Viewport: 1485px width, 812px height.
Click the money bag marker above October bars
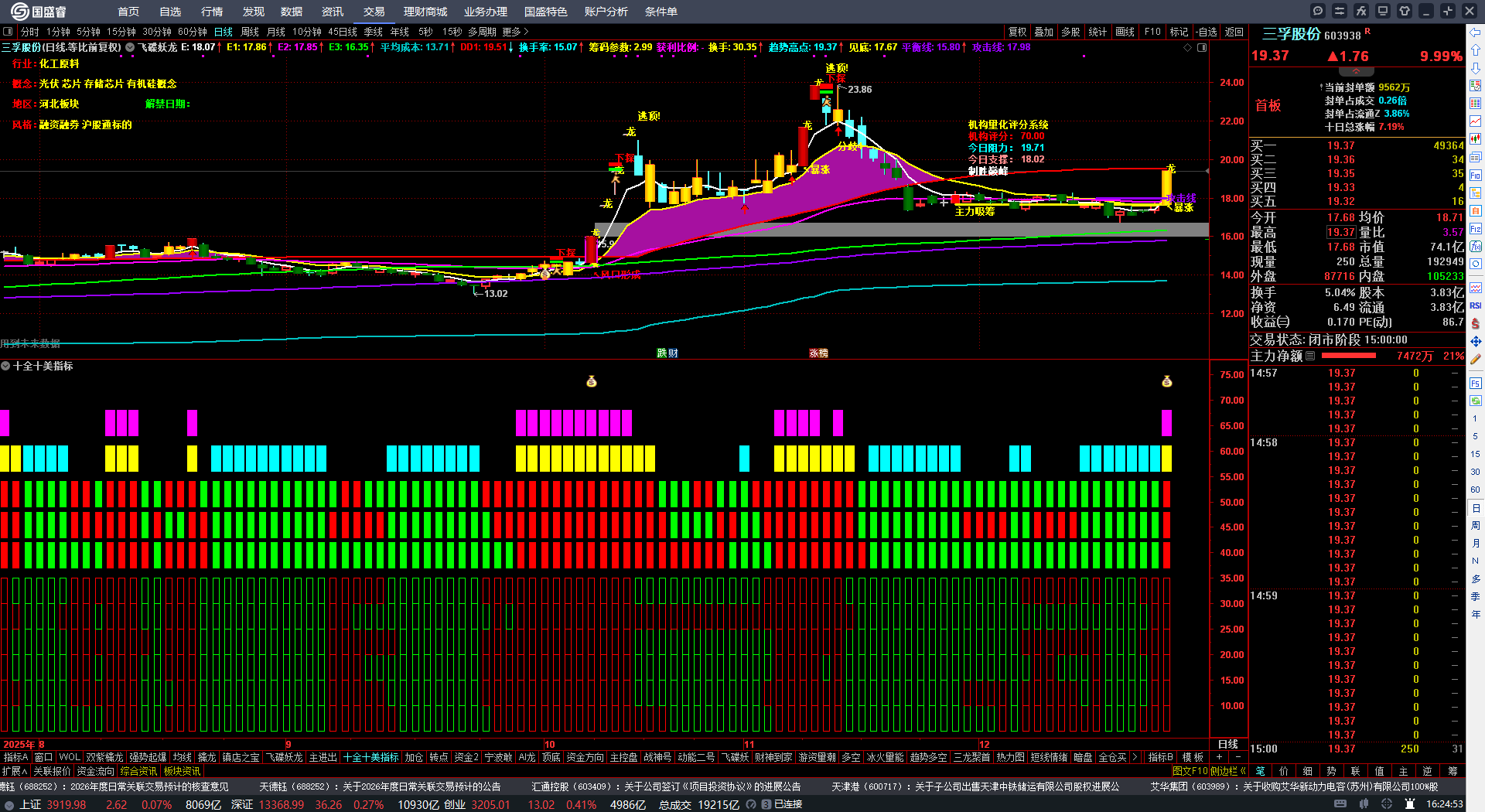pyautogui.click(x=592, y=381)
